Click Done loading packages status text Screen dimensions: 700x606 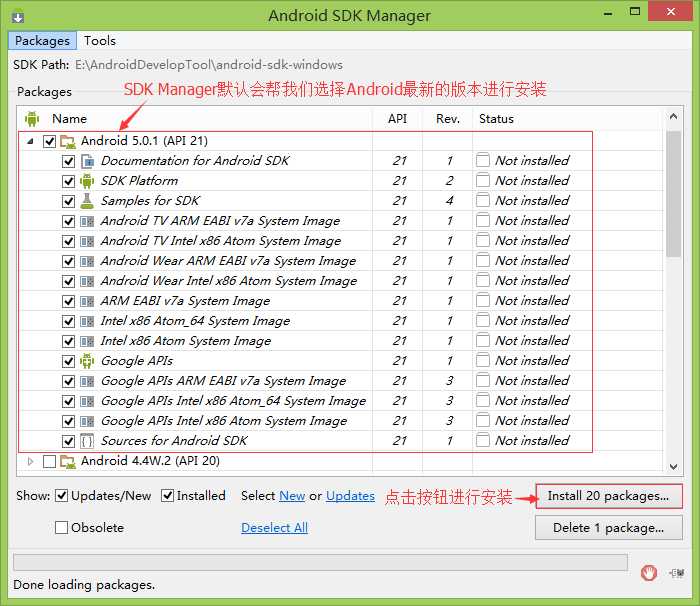point(84,585)
